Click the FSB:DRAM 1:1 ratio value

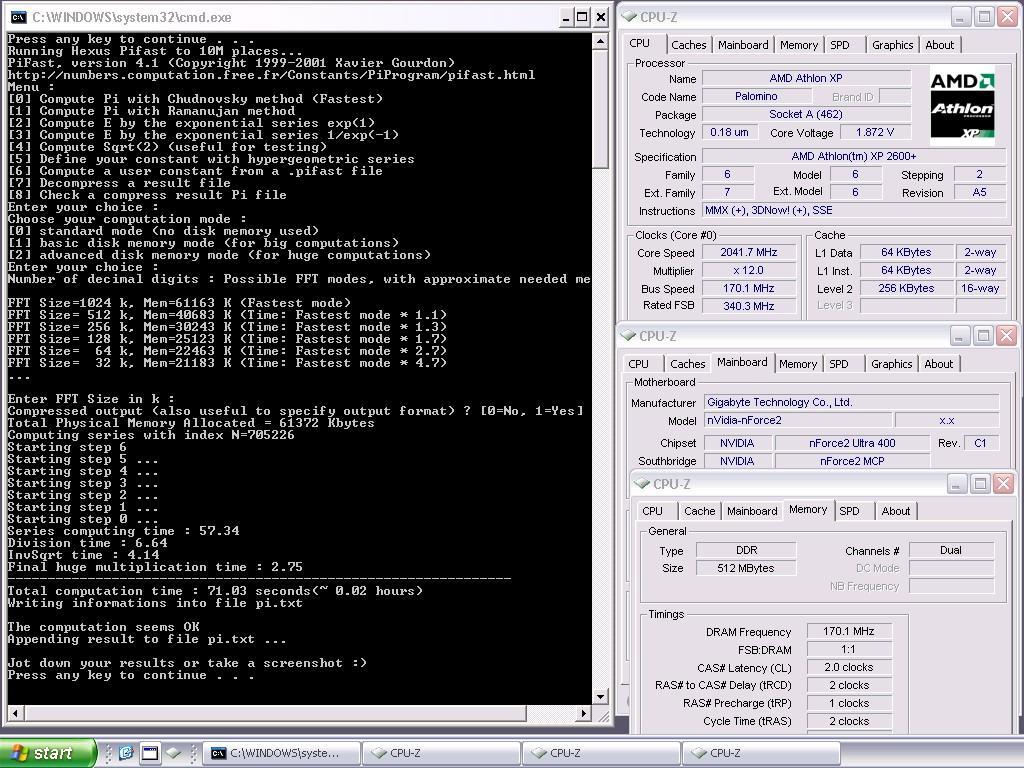point(848,649)
